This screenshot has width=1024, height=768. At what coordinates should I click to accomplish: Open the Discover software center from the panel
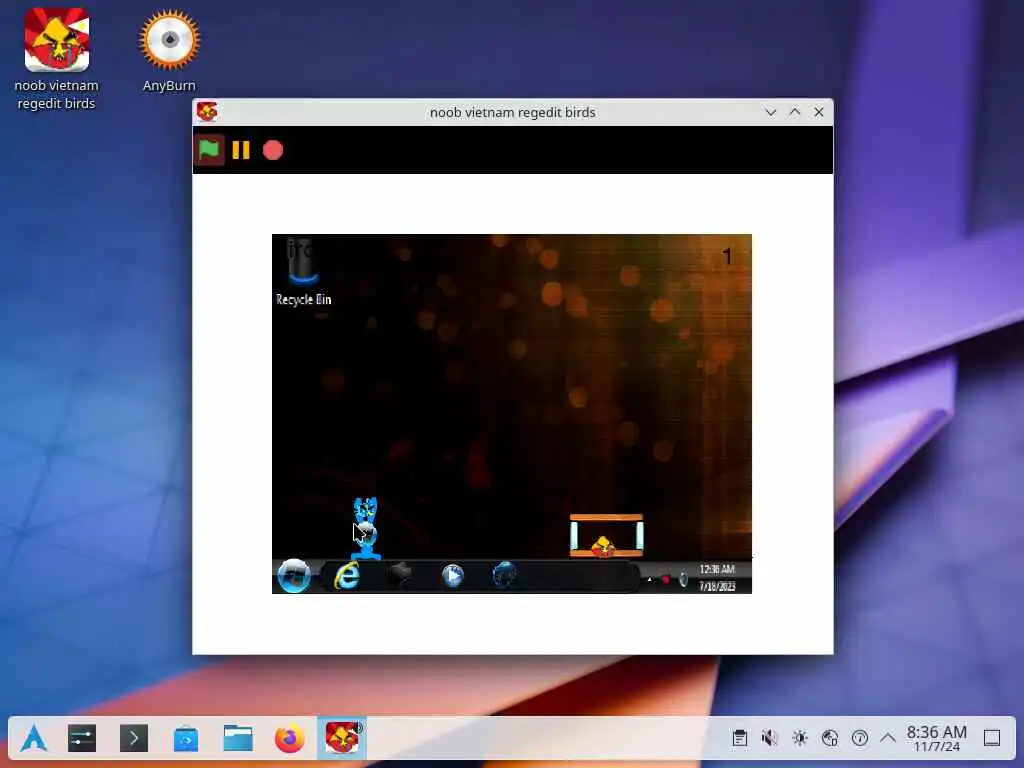tap(186, 739)
